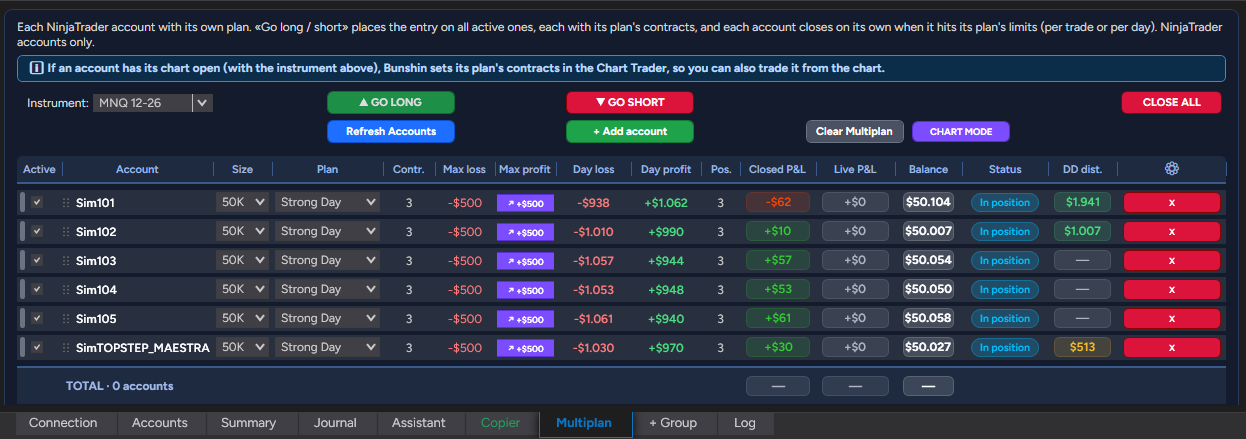Click the red GO SHORT button
This screenshot has height=439, width=1246.
point(630,102)
